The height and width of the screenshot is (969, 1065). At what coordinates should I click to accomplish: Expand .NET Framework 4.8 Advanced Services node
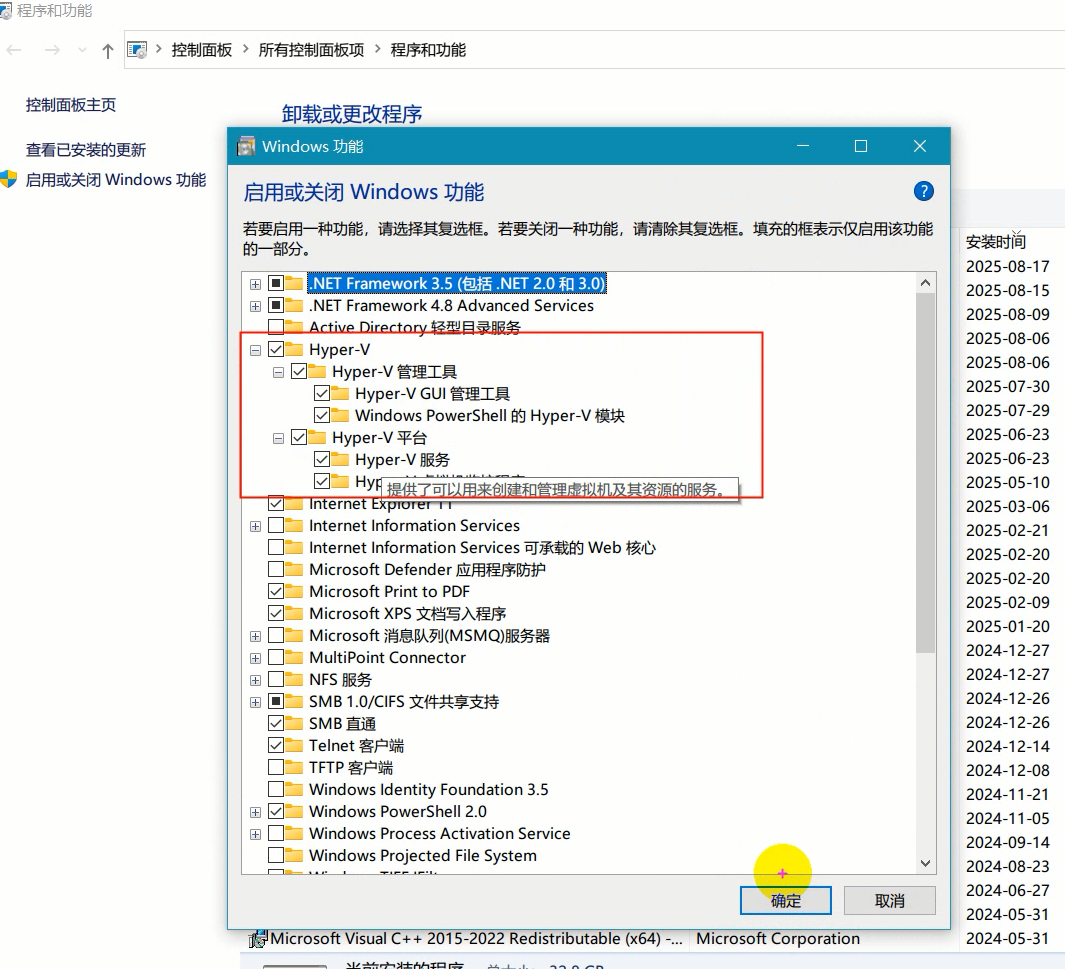[255, 306]
